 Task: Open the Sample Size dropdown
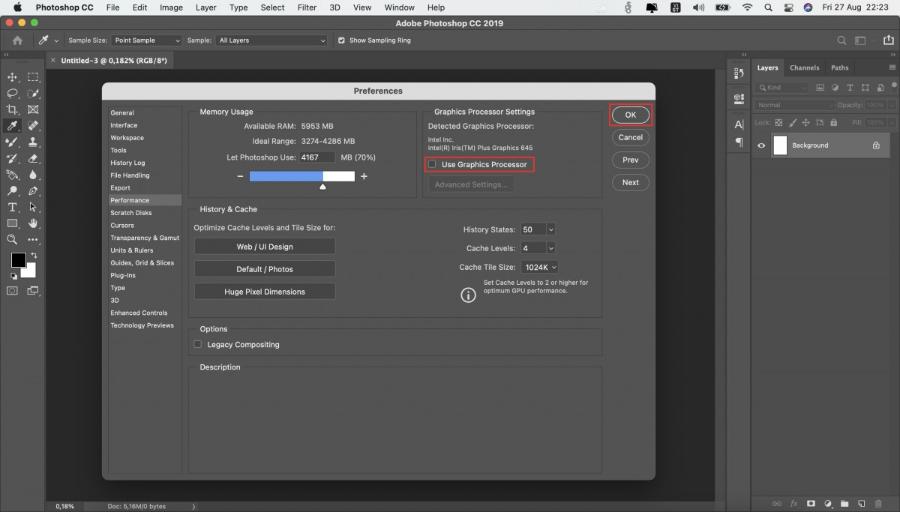point(146,40)
